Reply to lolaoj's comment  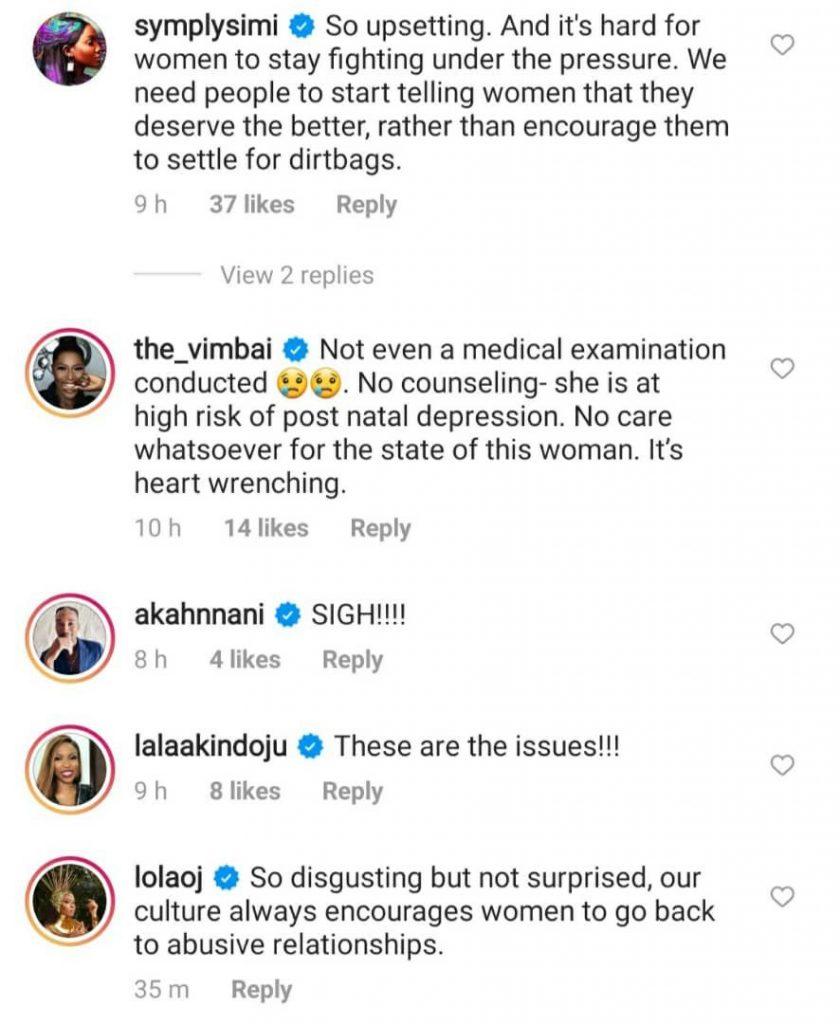coord(261,990)
